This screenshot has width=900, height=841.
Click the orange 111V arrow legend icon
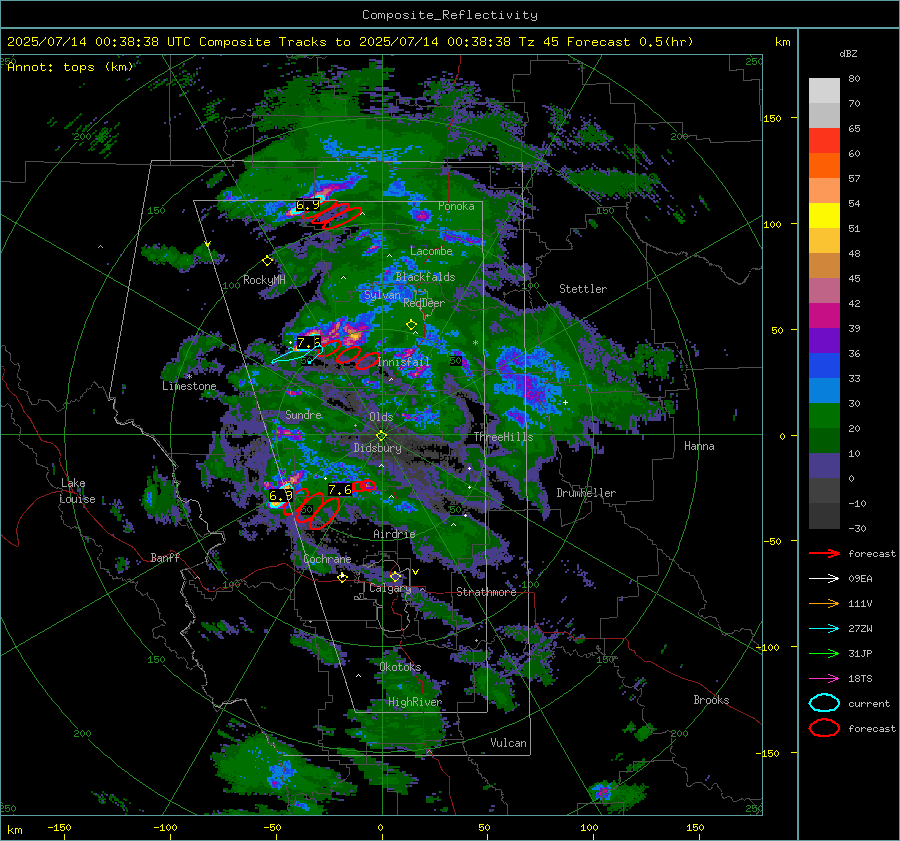824,603
